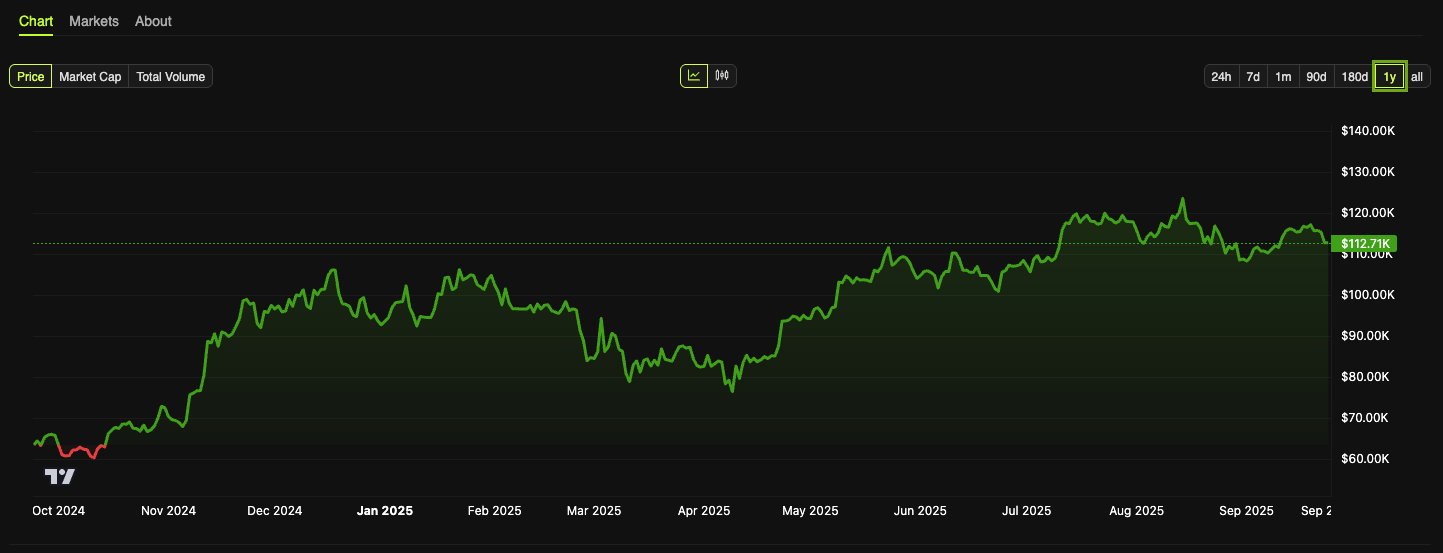Click the $100.00K price axis label

pyautogui.click(x=1367, y=295)
